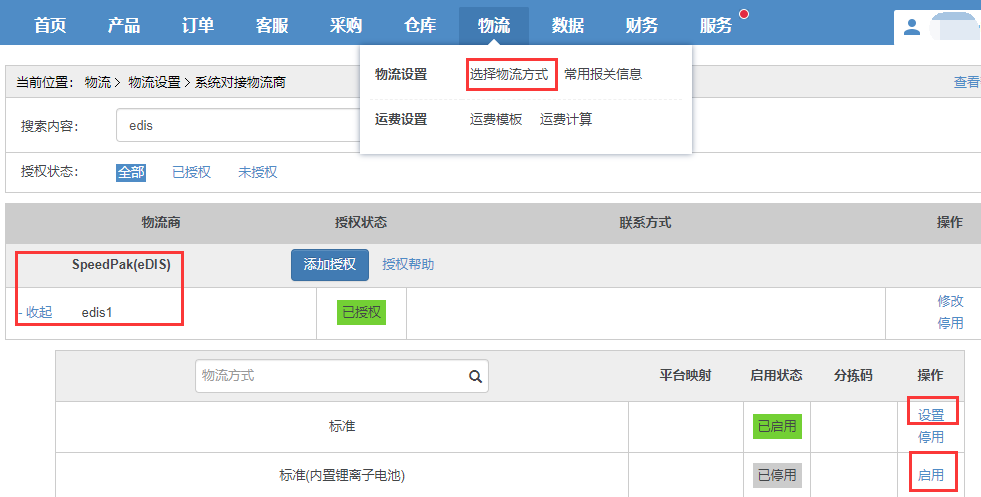The image size is (981, 497).
Task: Click 启用 for 标准(内置锂离子电池)
Action: 930,476
